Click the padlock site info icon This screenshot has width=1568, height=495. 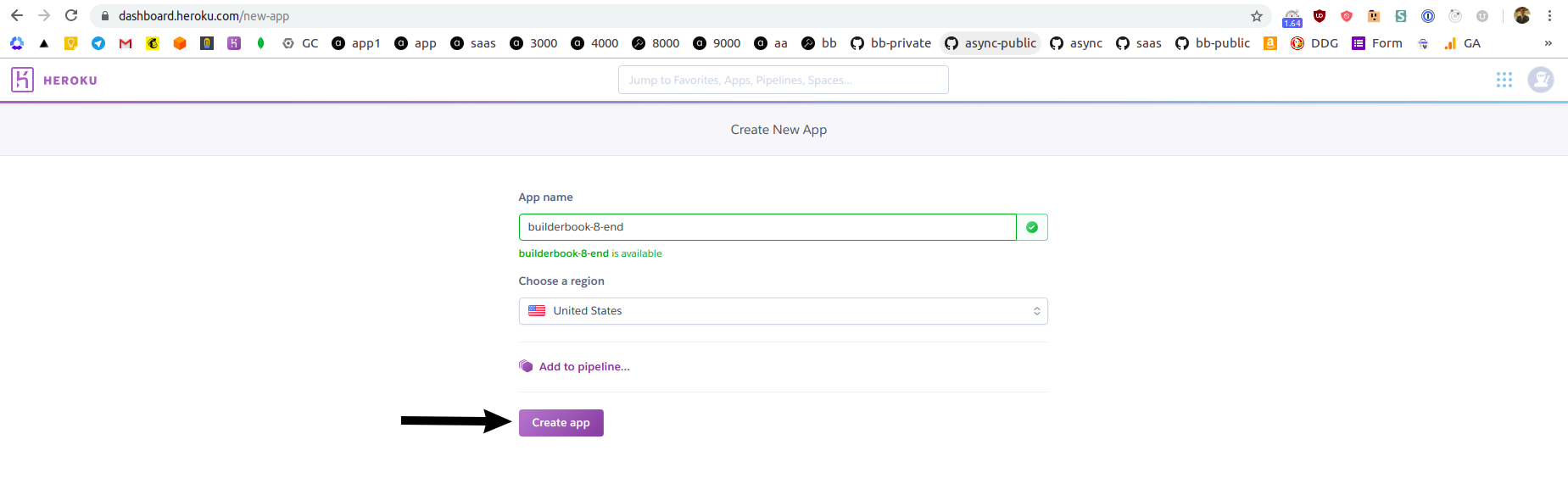(x=105, y=16)
